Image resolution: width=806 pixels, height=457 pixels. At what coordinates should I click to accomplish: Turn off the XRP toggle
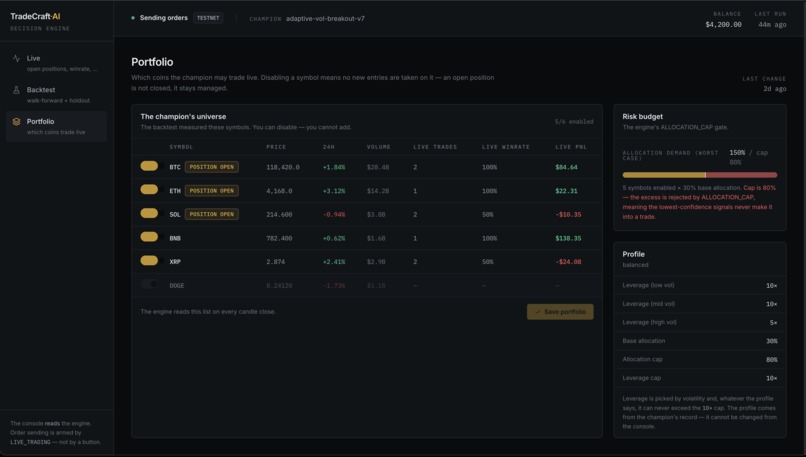150,261
